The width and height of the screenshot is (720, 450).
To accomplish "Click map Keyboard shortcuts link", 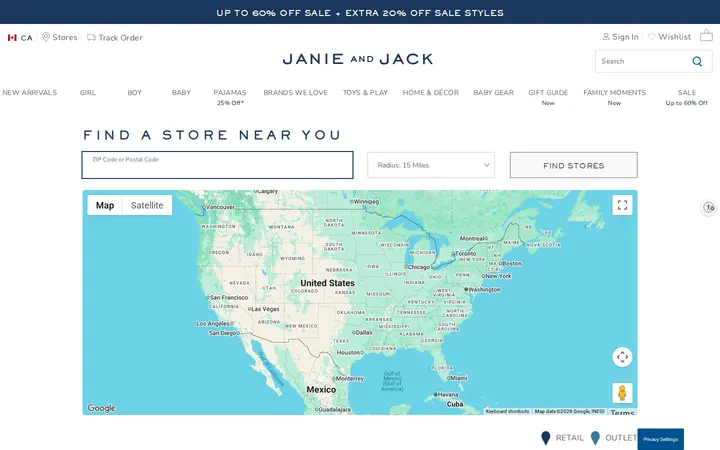I will click(x=507, y=411).
